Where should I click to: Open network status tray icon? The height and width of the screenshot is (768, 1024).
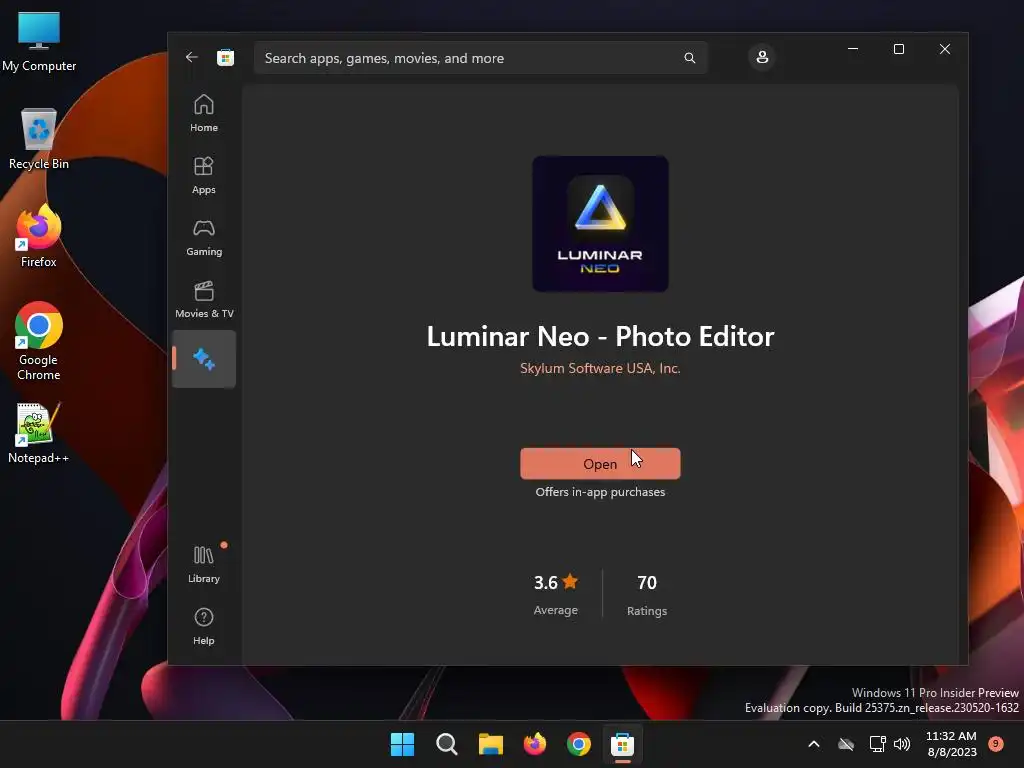[877, 744]
